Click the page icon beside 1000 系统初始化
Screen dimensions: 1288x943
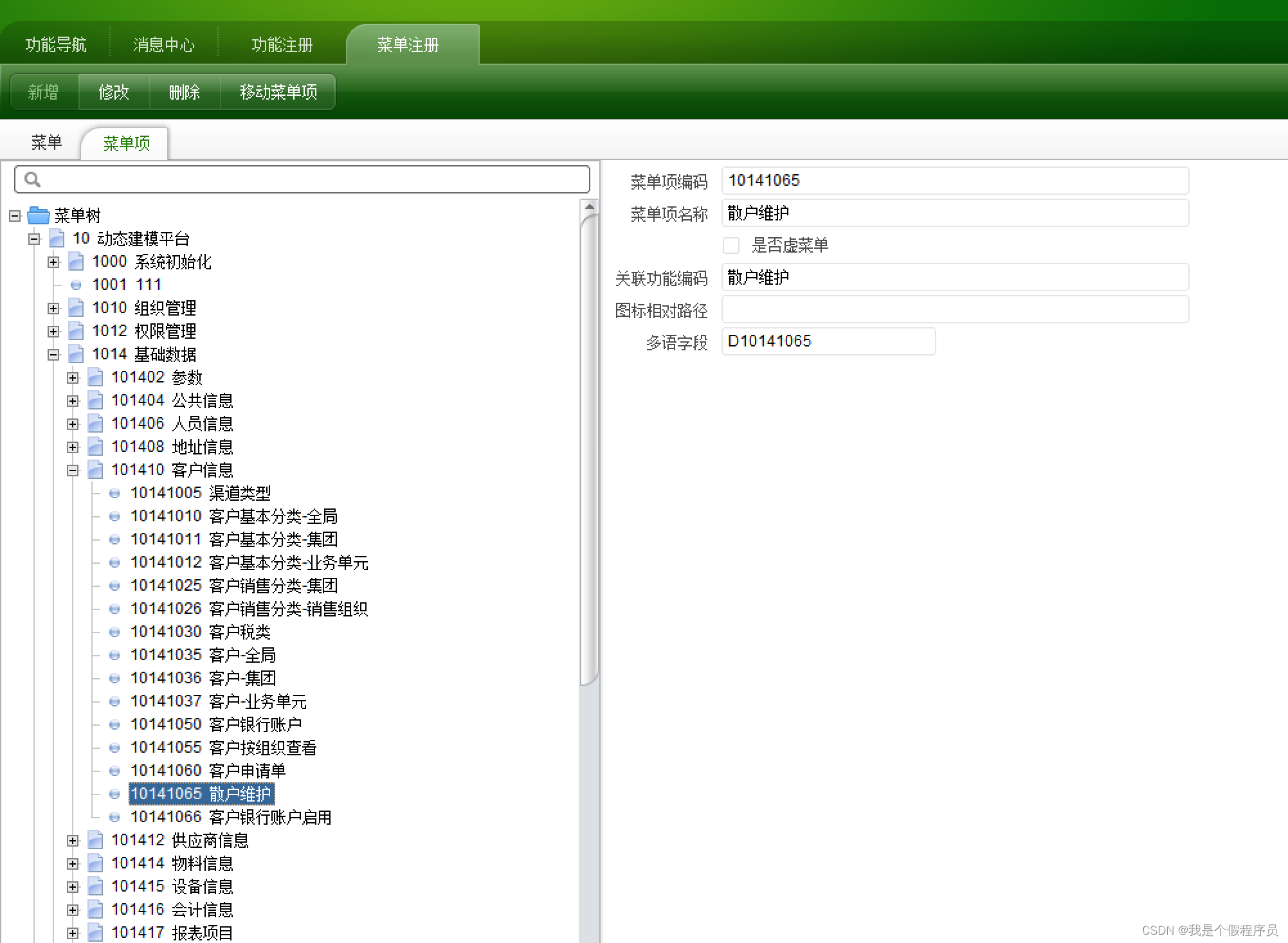click(x=76, y=262)
